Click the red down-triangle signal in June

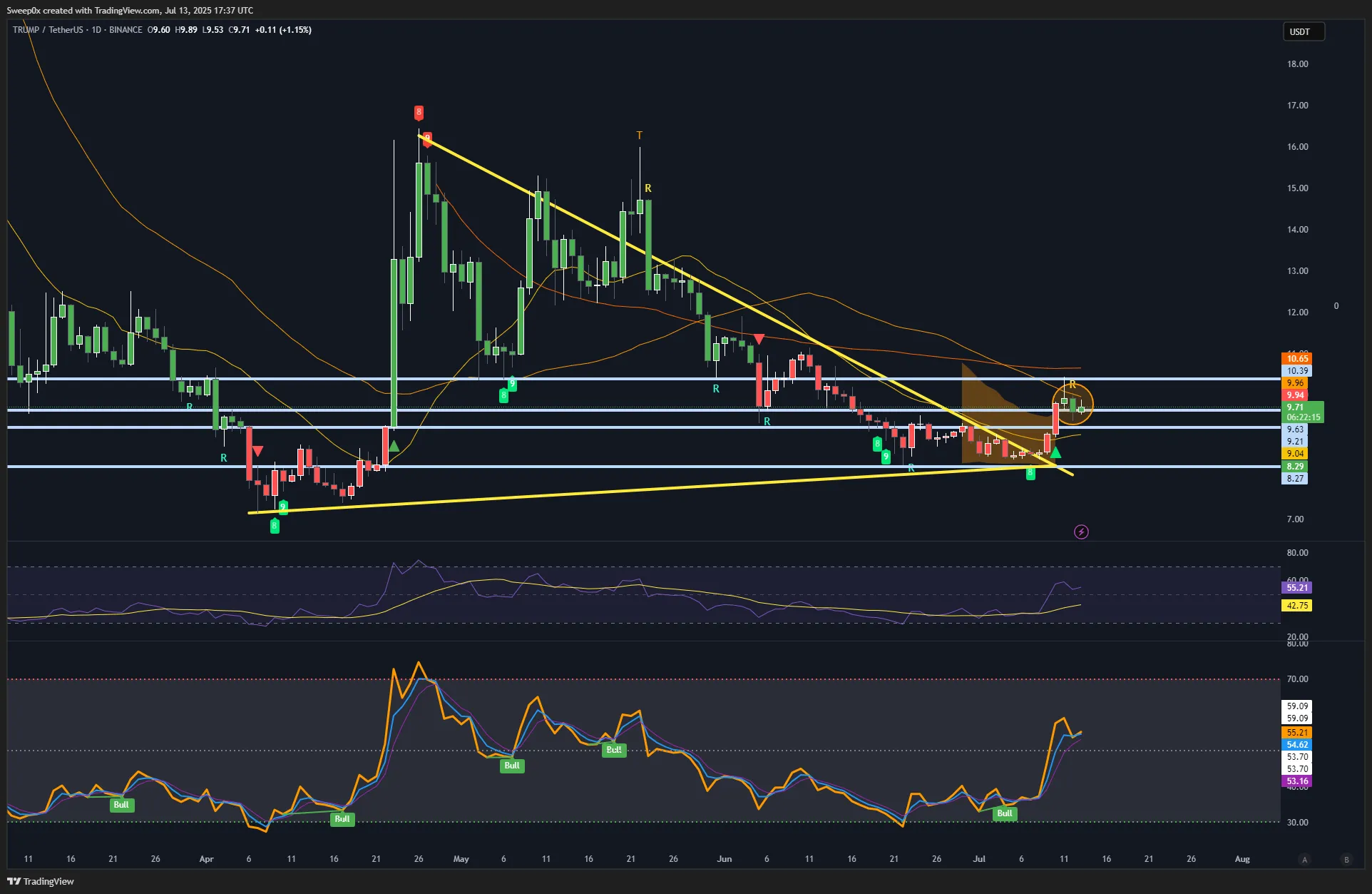(759, 339)
